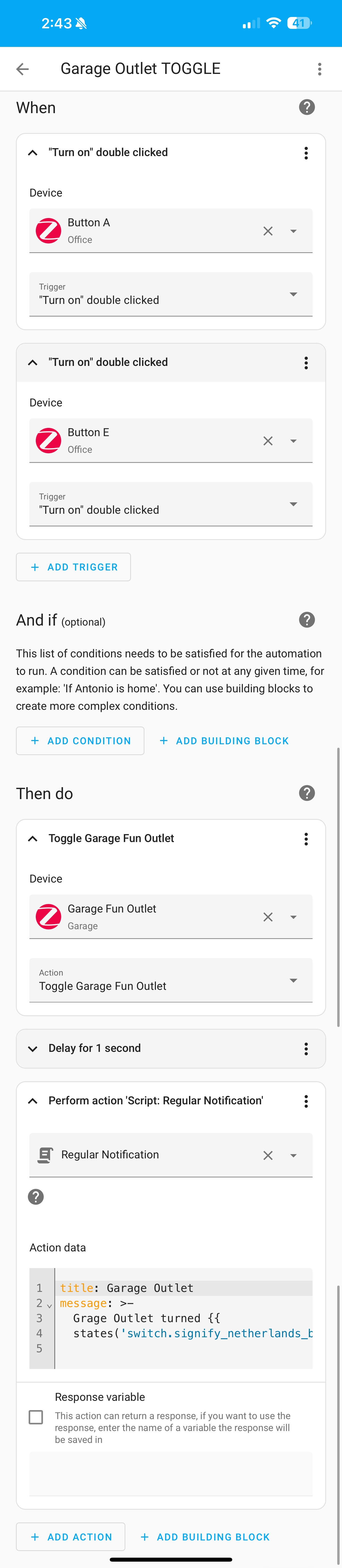The image size is (342, 1568).
Task: Clear the Regular Notification script selection
Action: (x=268, y=1155)
